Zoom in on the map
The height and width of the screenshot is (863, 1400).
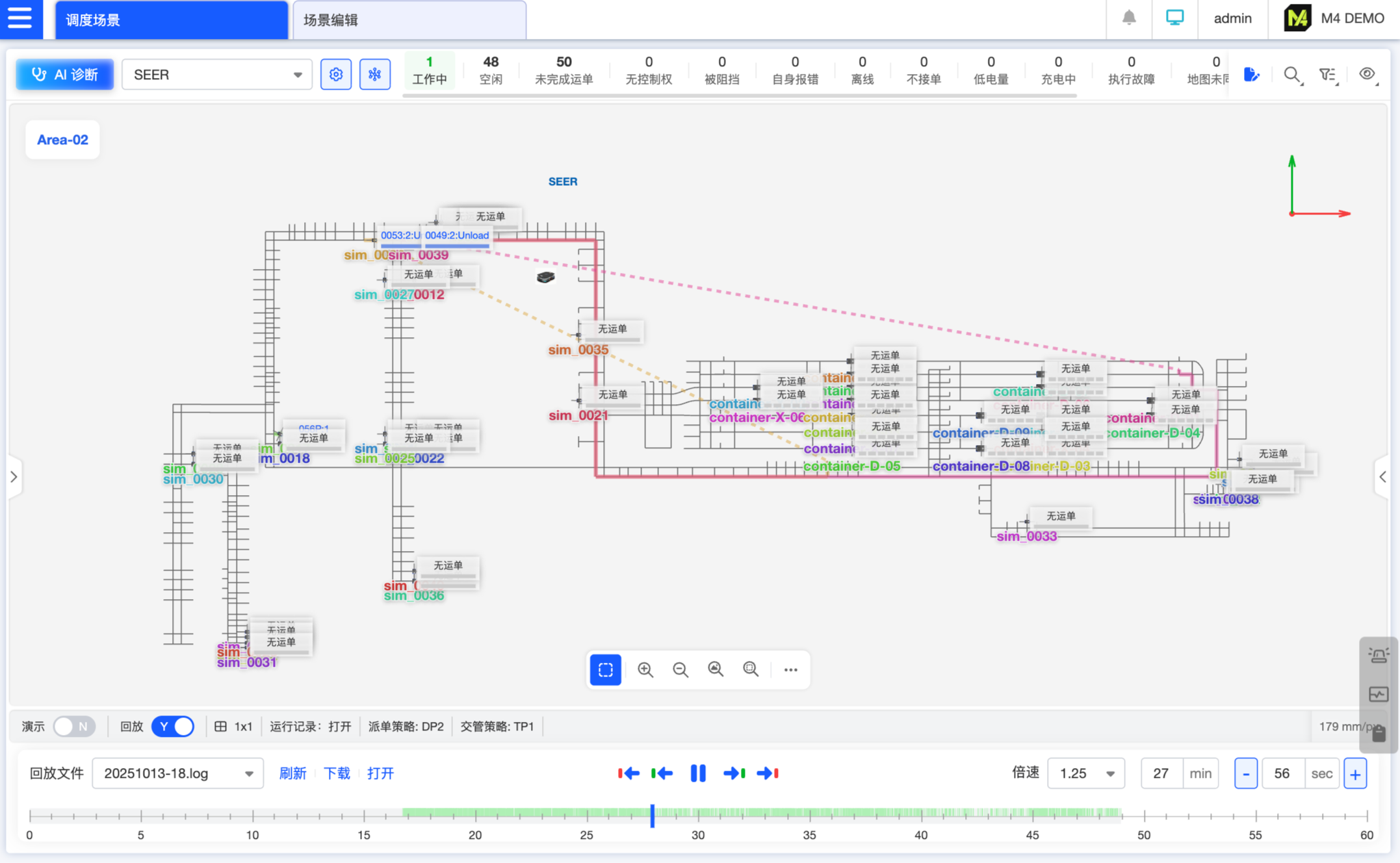[645, 669]
